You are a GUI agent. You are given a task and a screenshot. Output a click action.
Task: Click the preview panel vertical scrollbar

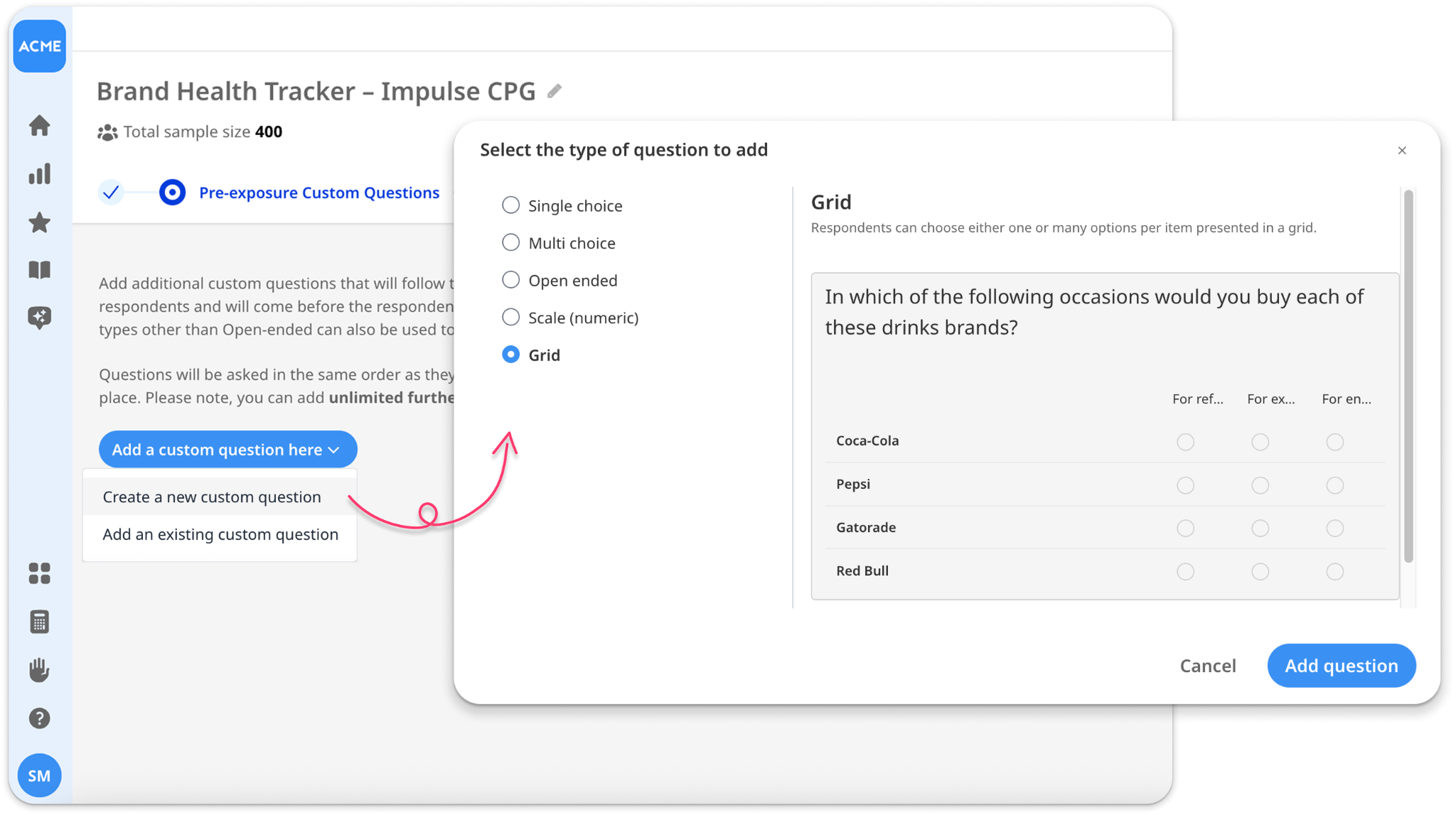point(1408,376)
